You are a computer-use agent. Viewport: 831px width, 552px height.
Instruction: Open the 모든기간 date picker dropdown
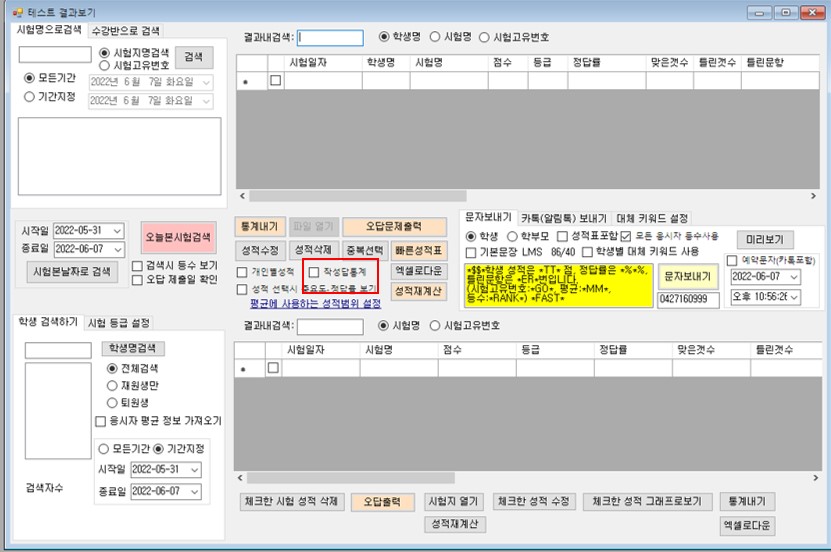pyautogui.click(x=207, y=83)
